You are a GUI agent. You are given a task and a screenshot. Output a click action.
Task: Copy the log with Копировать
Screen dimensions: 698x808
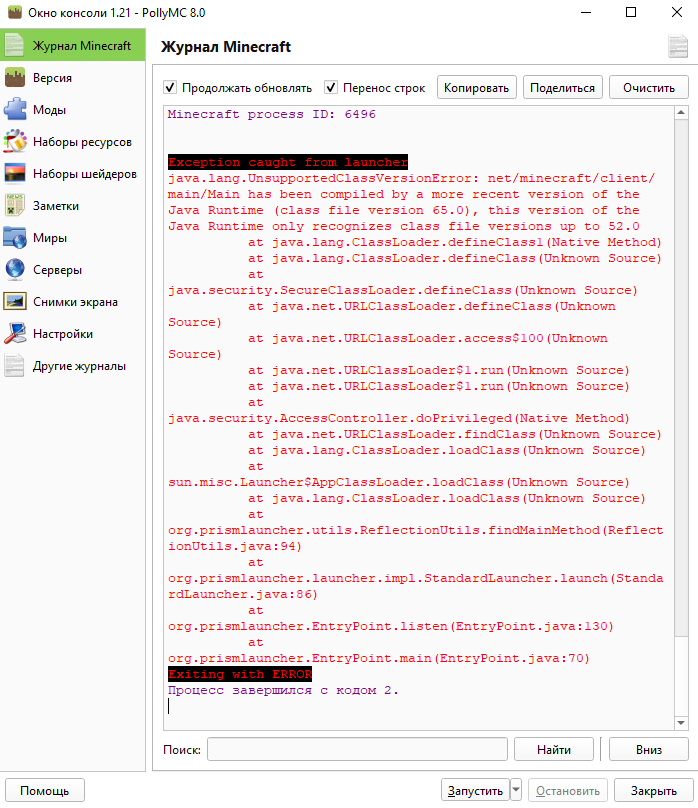476,88
